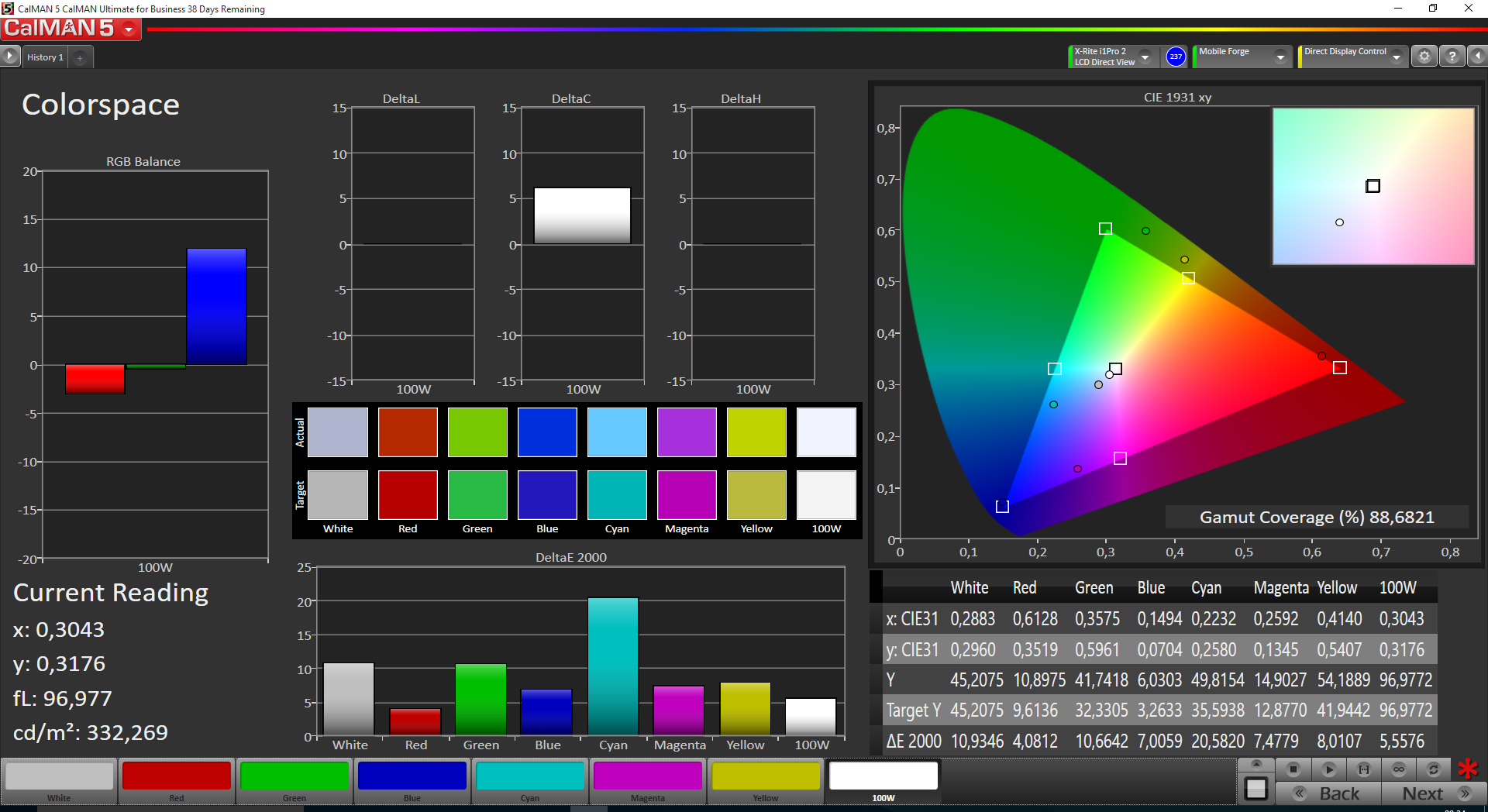The width and height of the screenshot is (1488, 812).
Task: Click the red bar in RGB Balance chart
Action: pyautogui.click(x=95, y=379)
